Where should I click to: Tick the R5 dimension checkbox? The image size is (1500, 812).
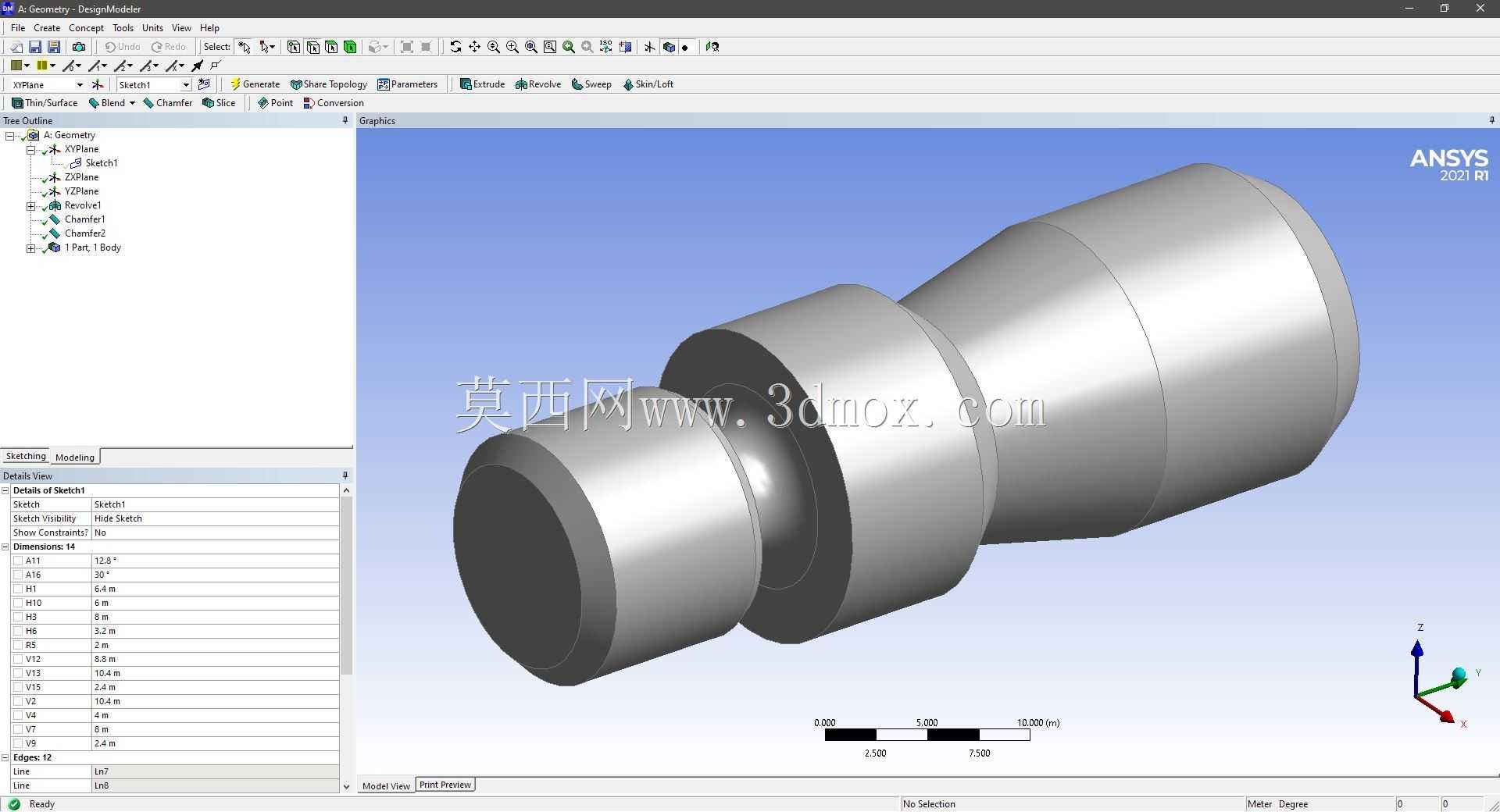[x=18, y=645]
